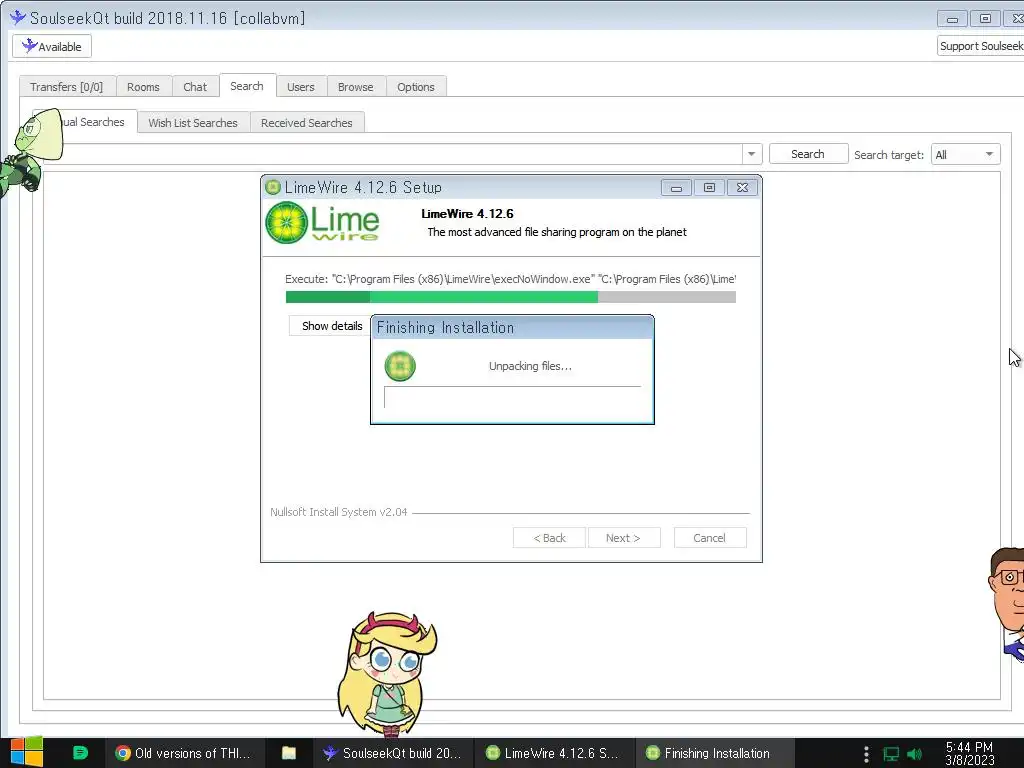
Task: Click the Next button in setup
Action: pos(624,538)
